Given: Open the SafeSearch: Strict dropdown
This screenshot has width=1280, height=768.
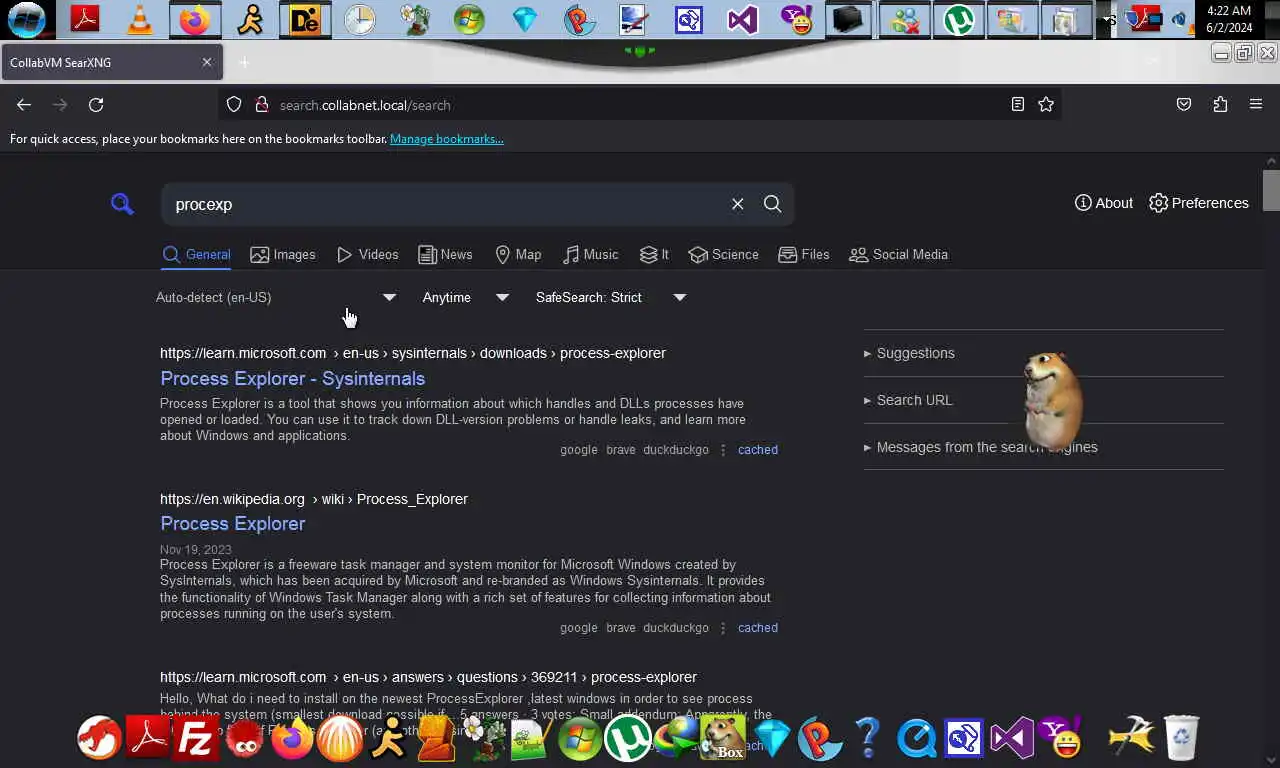Looking at the screenshot, I should [611, 297].
